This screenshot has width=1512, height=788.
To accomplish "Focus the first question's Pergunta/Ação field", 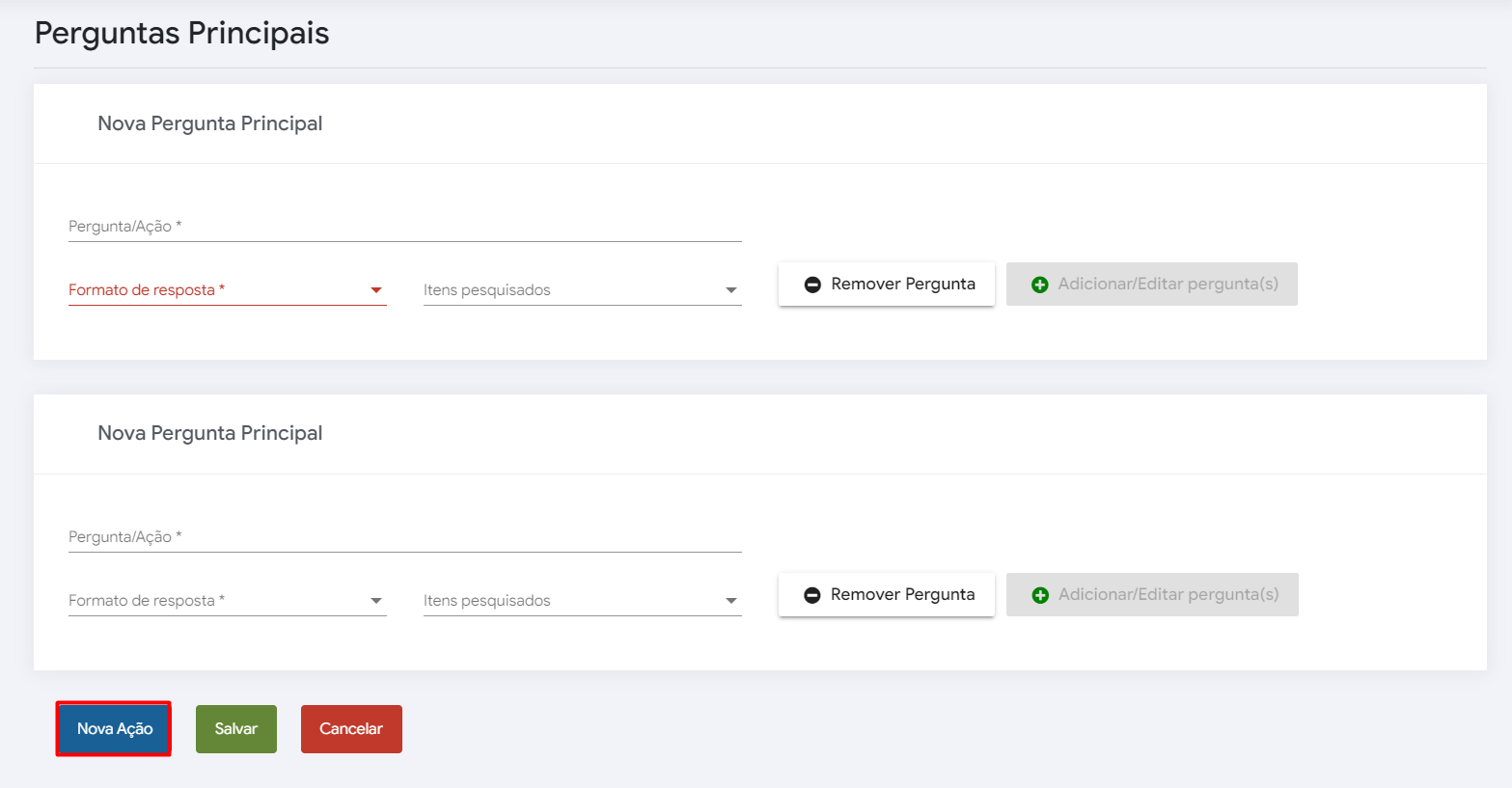I will click(404, 227).
